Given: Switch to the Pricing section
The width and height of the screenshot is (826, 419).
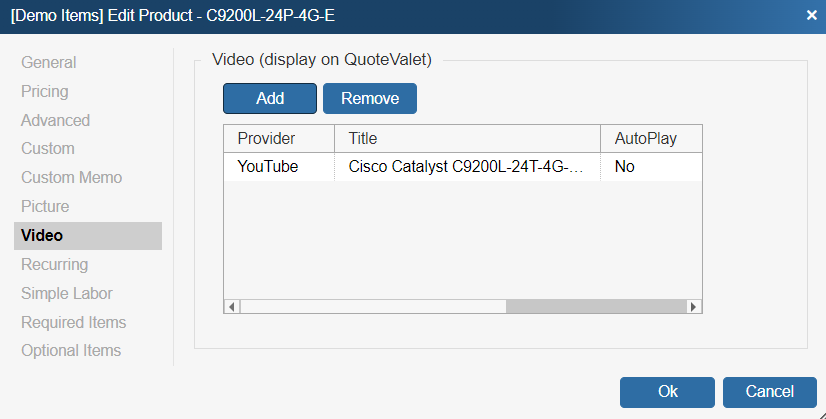Looking at the screenshot, I should coord(45,92).
